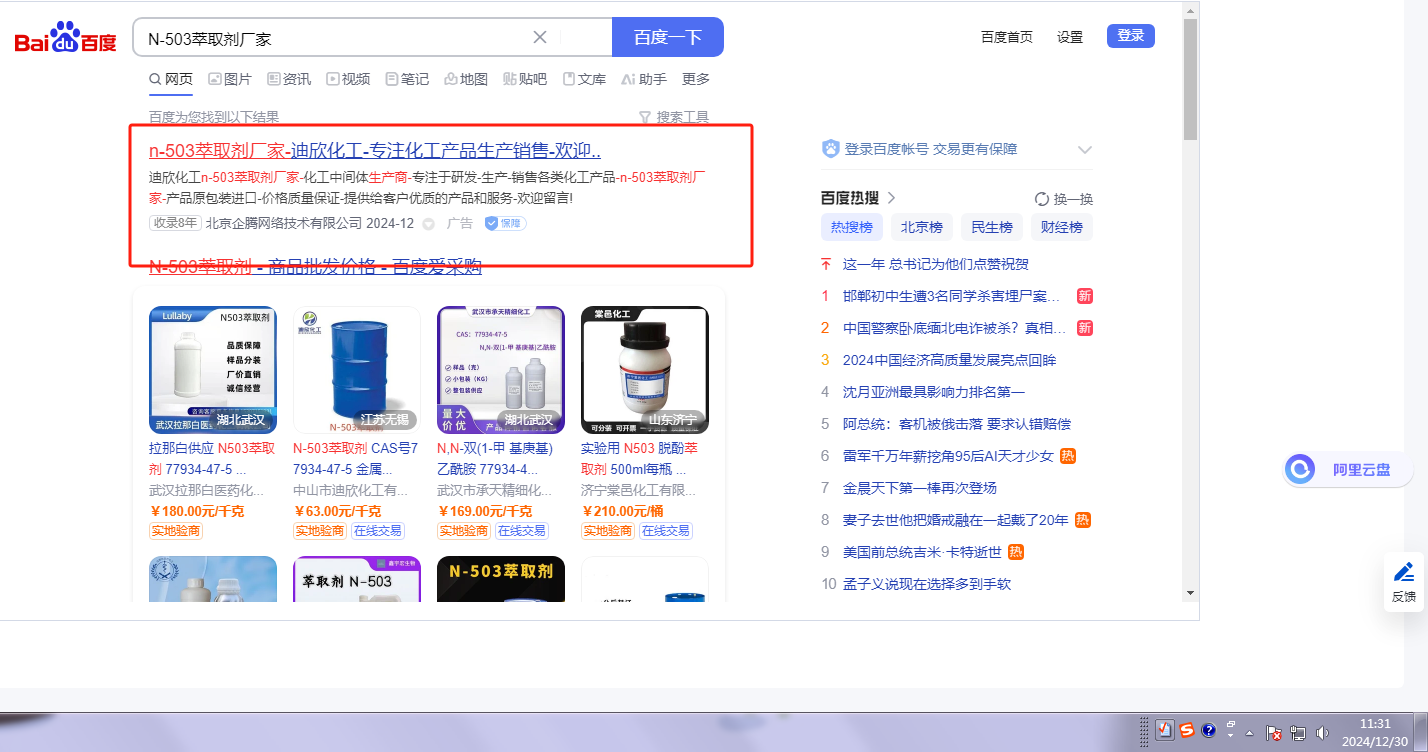This screenshot has height=752, width=1428.
Task: Open the N-503萃取剂 百度爱采购 result link
Action: pyautogui.click(x=316, y=267)
